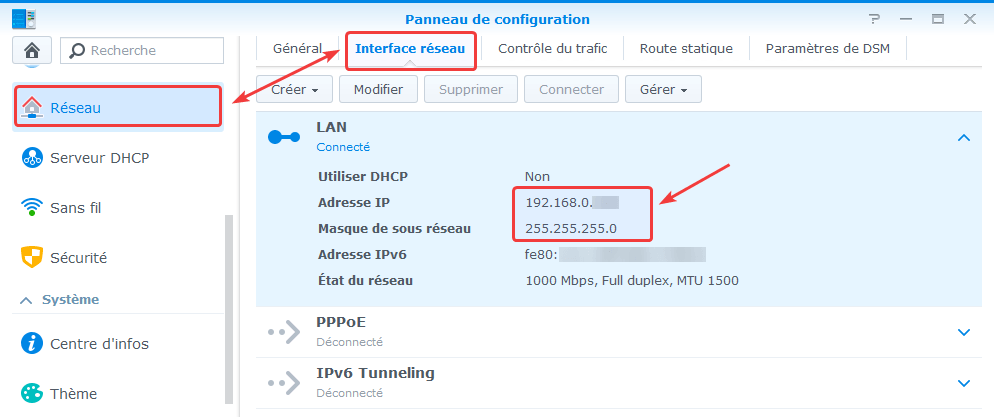Switch to the Général tab

[x=297, y=48]
